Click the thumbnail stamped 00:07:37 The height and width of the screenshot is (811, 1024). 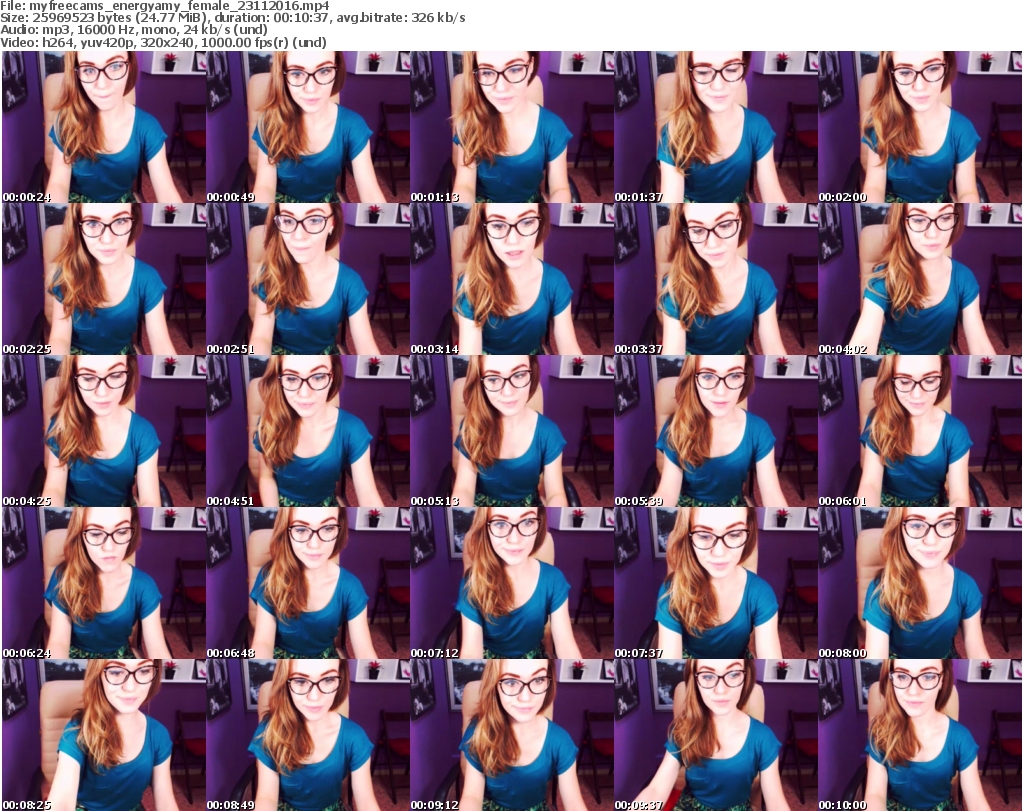[x=716, y=583]
